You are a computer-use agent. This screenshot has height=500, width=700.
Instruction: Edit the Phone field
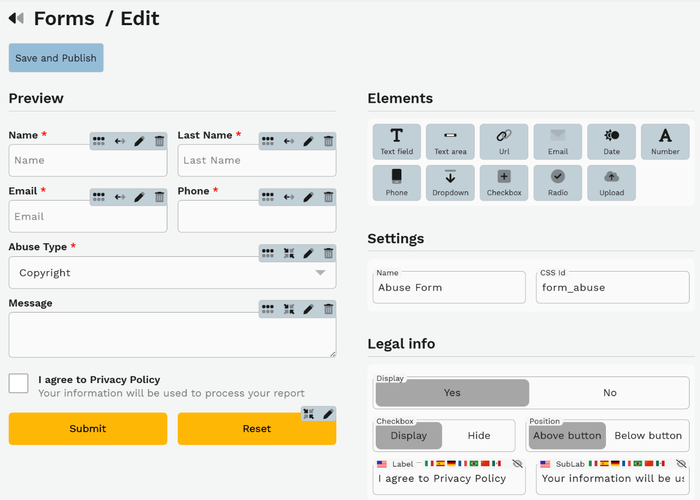(x=308, y=197)
